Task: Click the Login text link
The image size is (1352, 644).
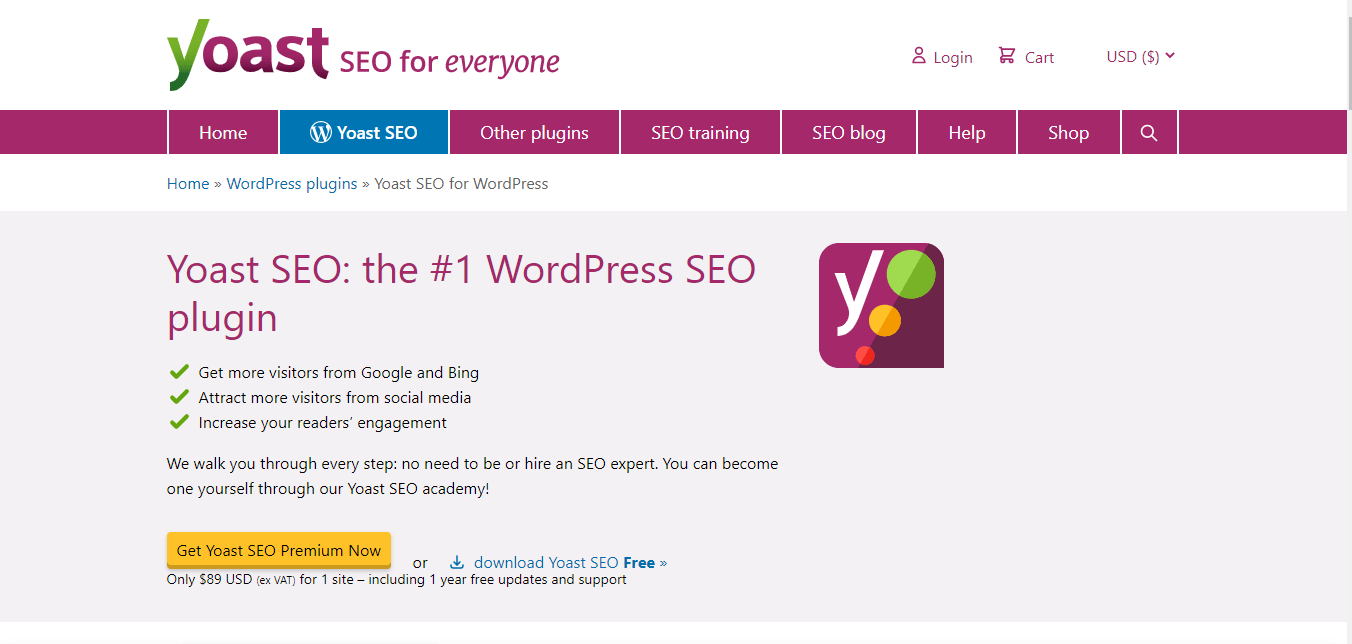Action: coord(952,58)
